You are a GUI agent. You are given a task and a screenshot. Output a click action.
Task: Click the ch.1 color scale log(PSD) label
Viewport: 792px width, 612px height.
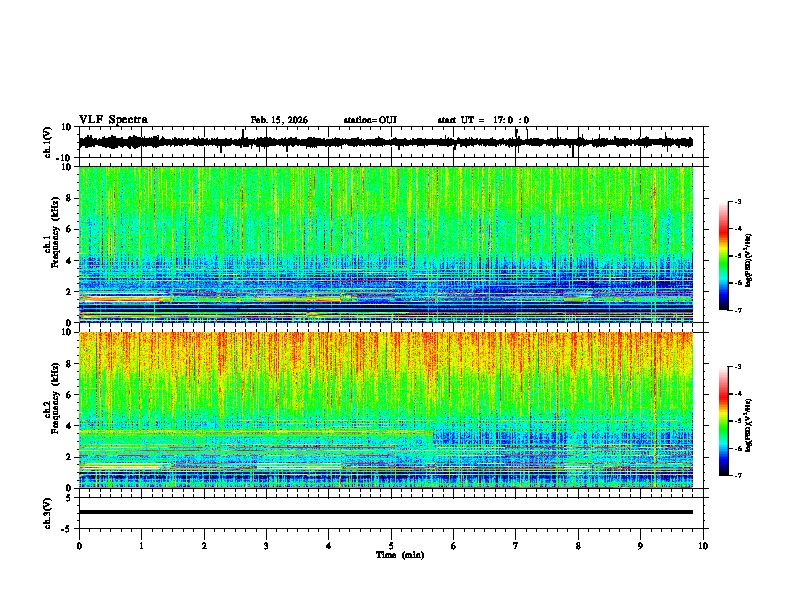click(x=748, y=261)
